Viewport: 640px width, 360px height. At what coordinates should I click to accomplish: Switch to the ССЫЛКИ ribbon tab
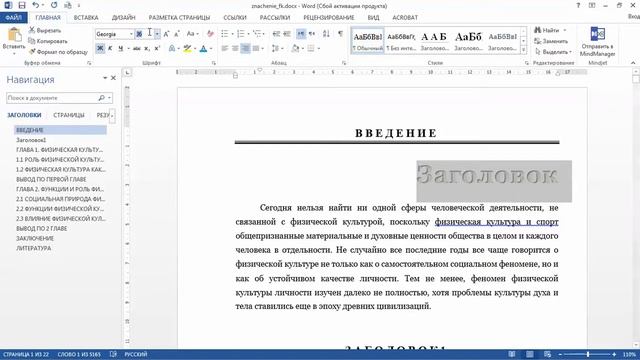coord(235,18)
